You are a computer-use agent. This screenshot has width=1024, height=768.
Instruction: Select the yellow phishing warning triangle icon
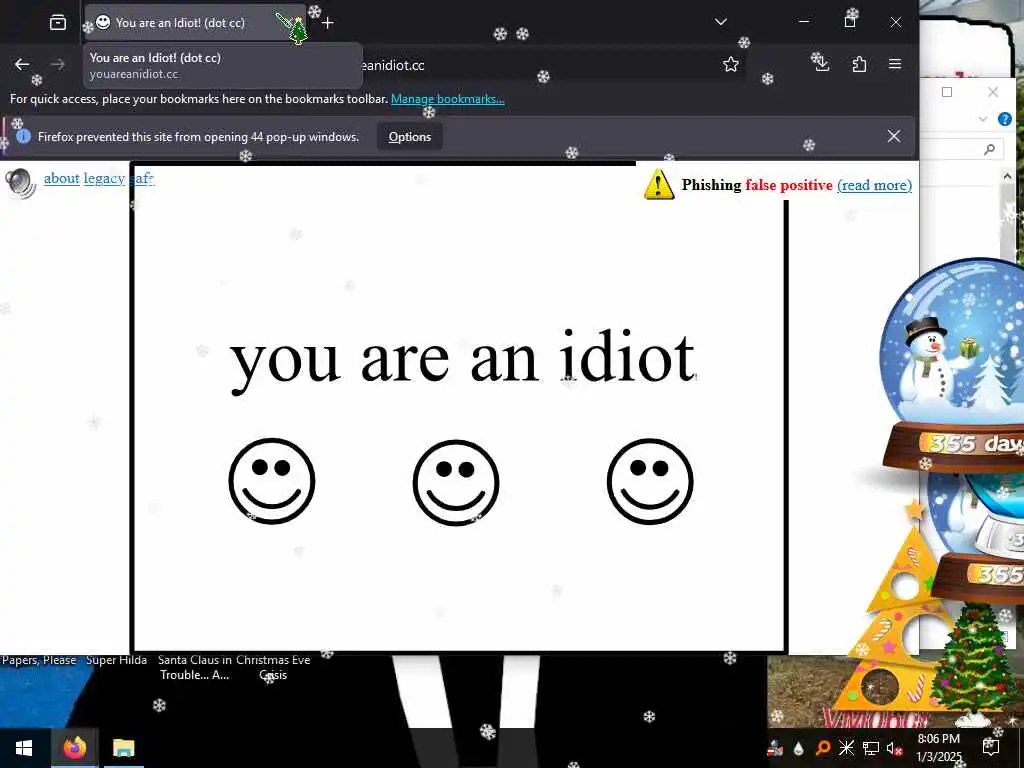click(x=659, y=184)
